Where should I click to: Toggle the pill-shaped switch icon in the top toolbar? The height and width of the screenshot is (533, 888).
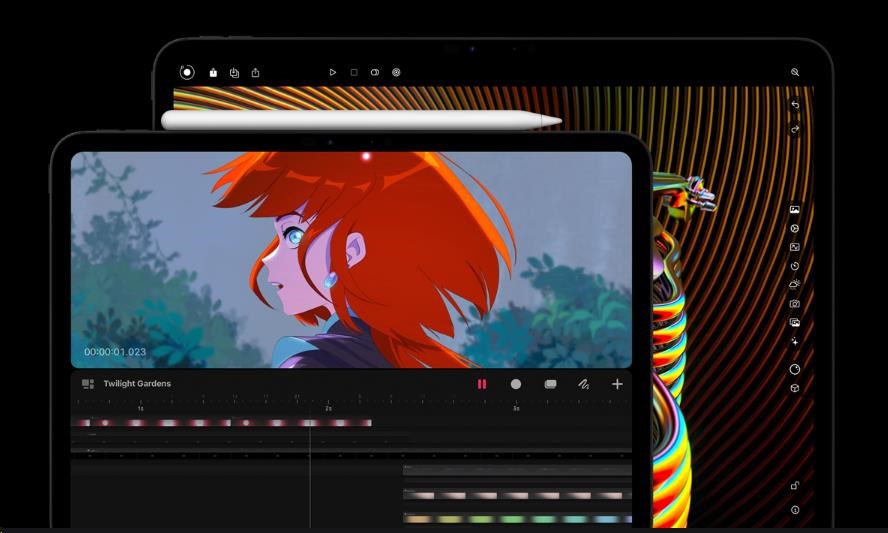point(375,73)
